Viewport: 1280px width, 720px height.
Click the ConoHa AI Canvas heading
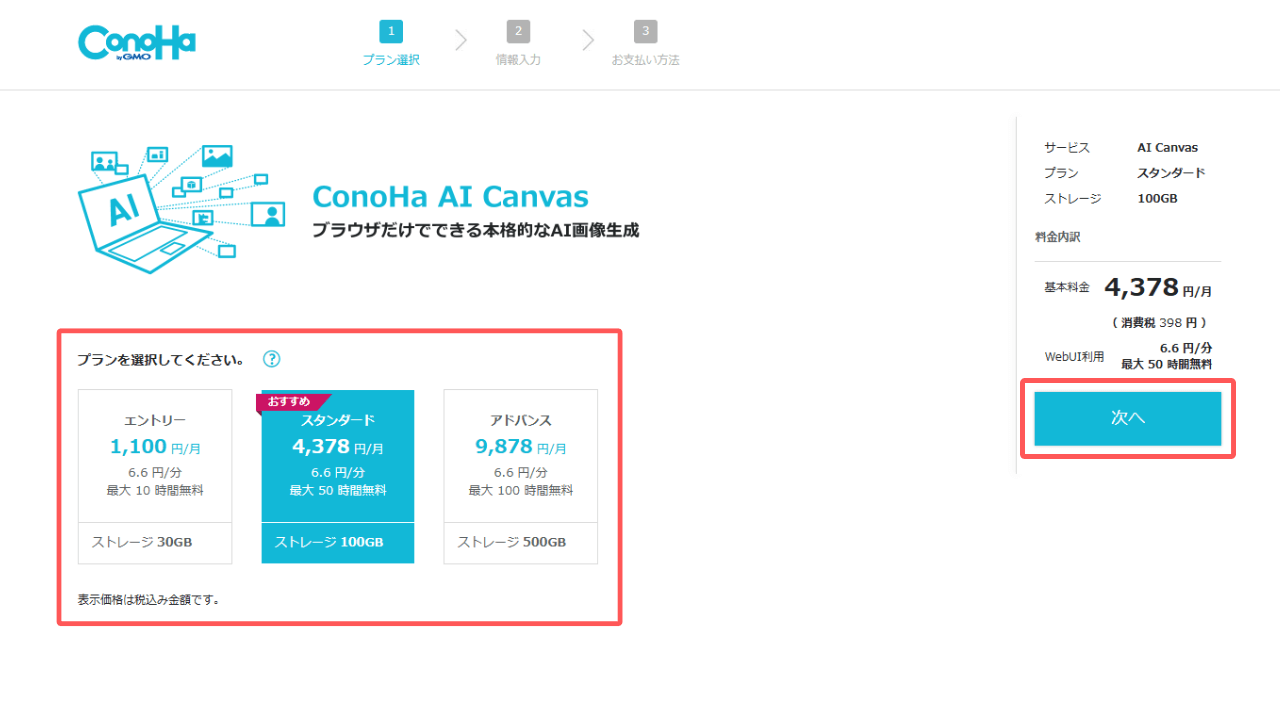click(450, 196)
